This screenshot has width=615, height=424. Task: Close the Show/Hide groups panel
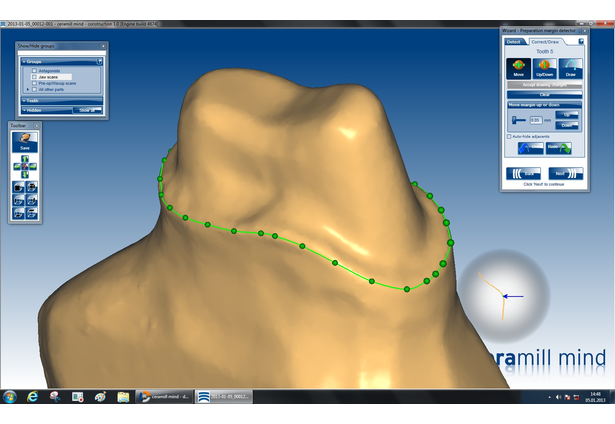[103, 46]
